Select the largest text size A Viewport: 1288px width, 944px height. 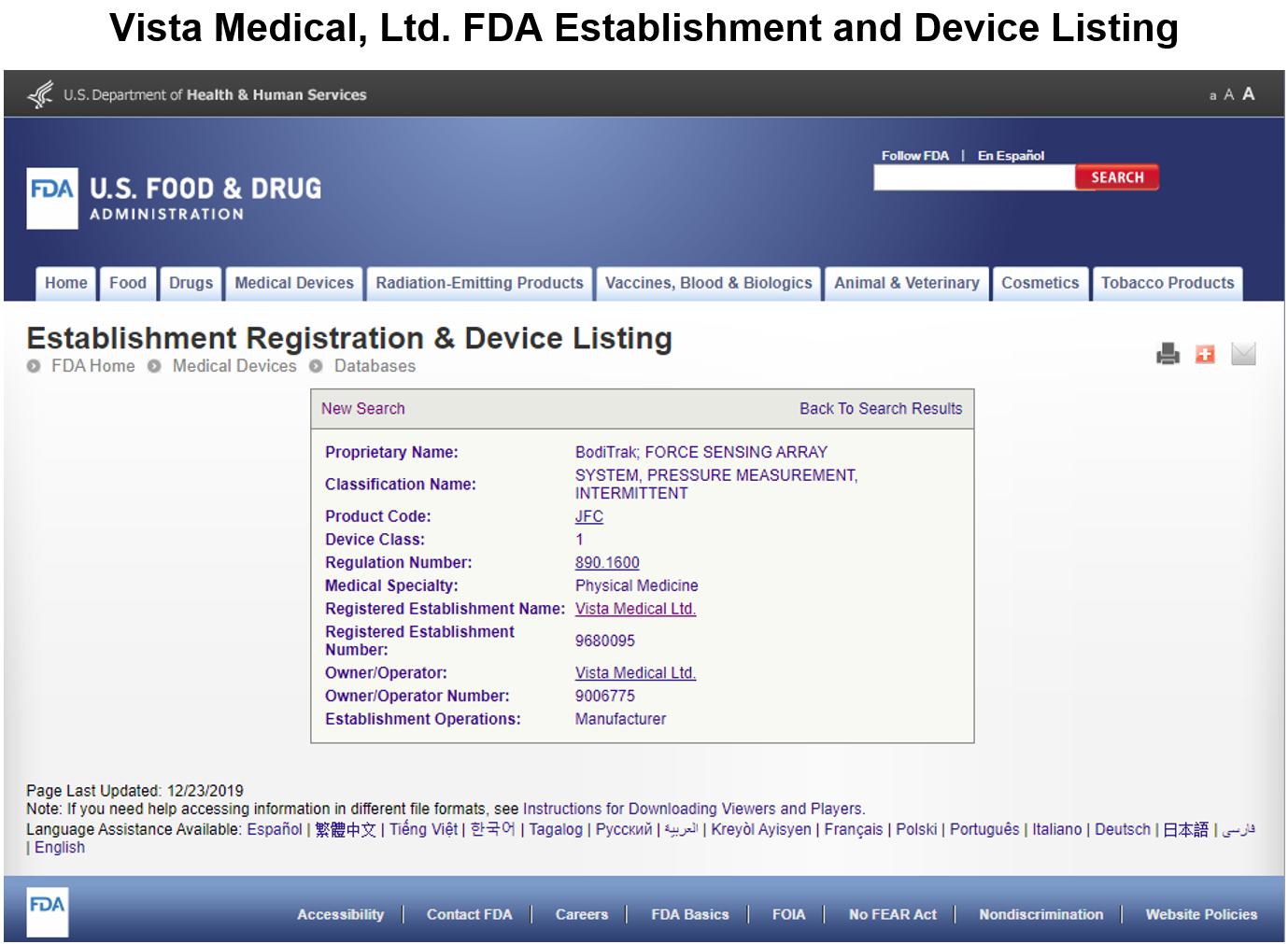pyautogui.click(x=1248, y=94)
